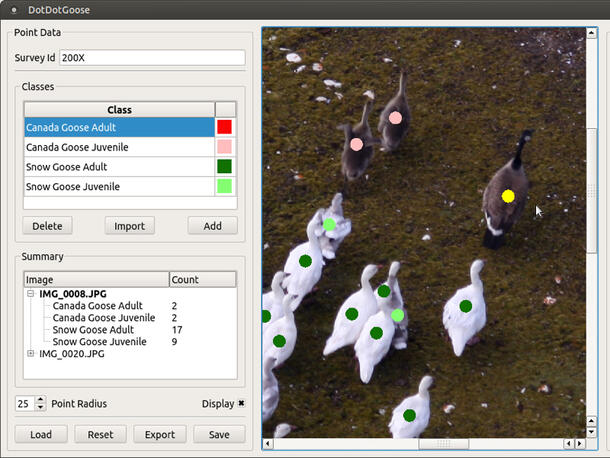Select the Snow Goose Juvenile summary row
This screenshot has height=458, width=610.
(x=100, y=342)
